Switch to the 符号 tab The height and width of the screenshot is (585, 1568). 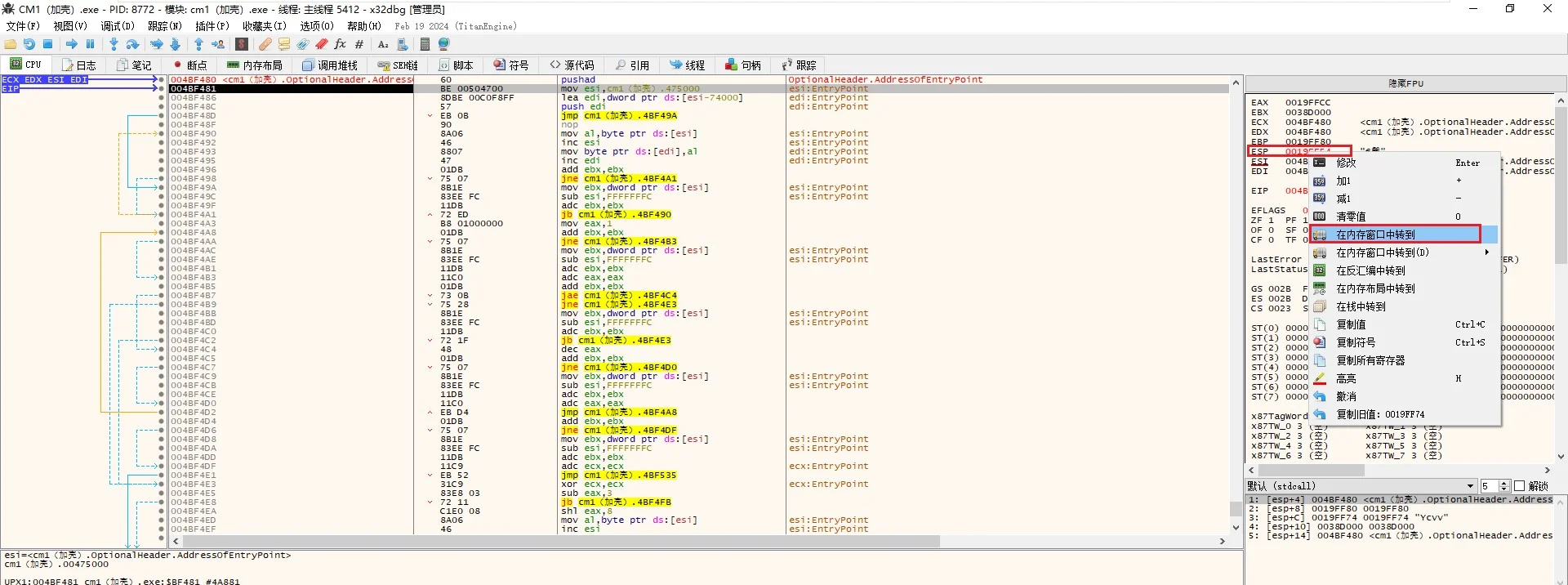coord(511,65)
